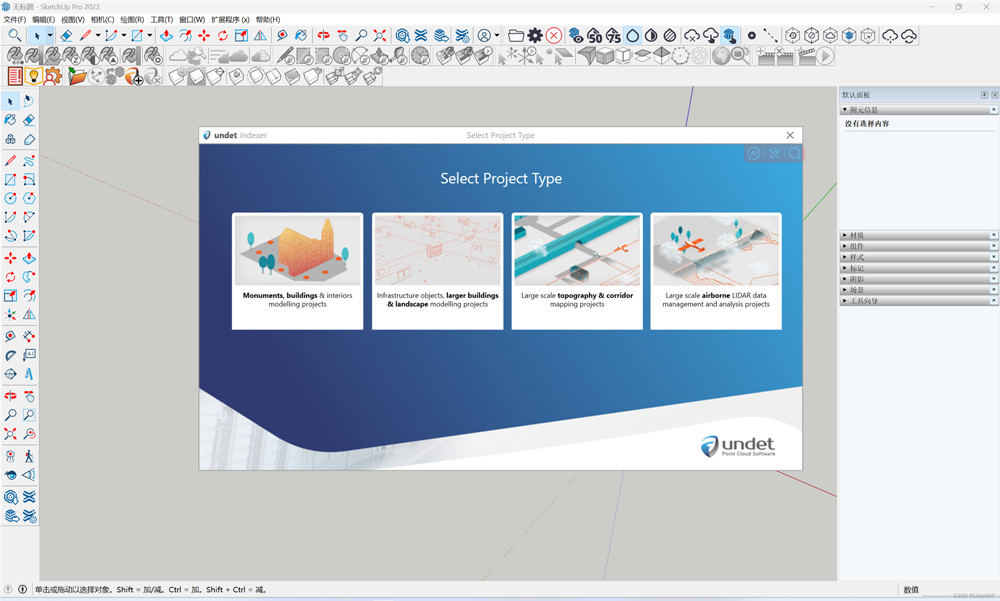Image resolution: width=1000 pixels, height=601 pixels.
Task: Open the user account dropdown arrow
Action: [497, 36]
